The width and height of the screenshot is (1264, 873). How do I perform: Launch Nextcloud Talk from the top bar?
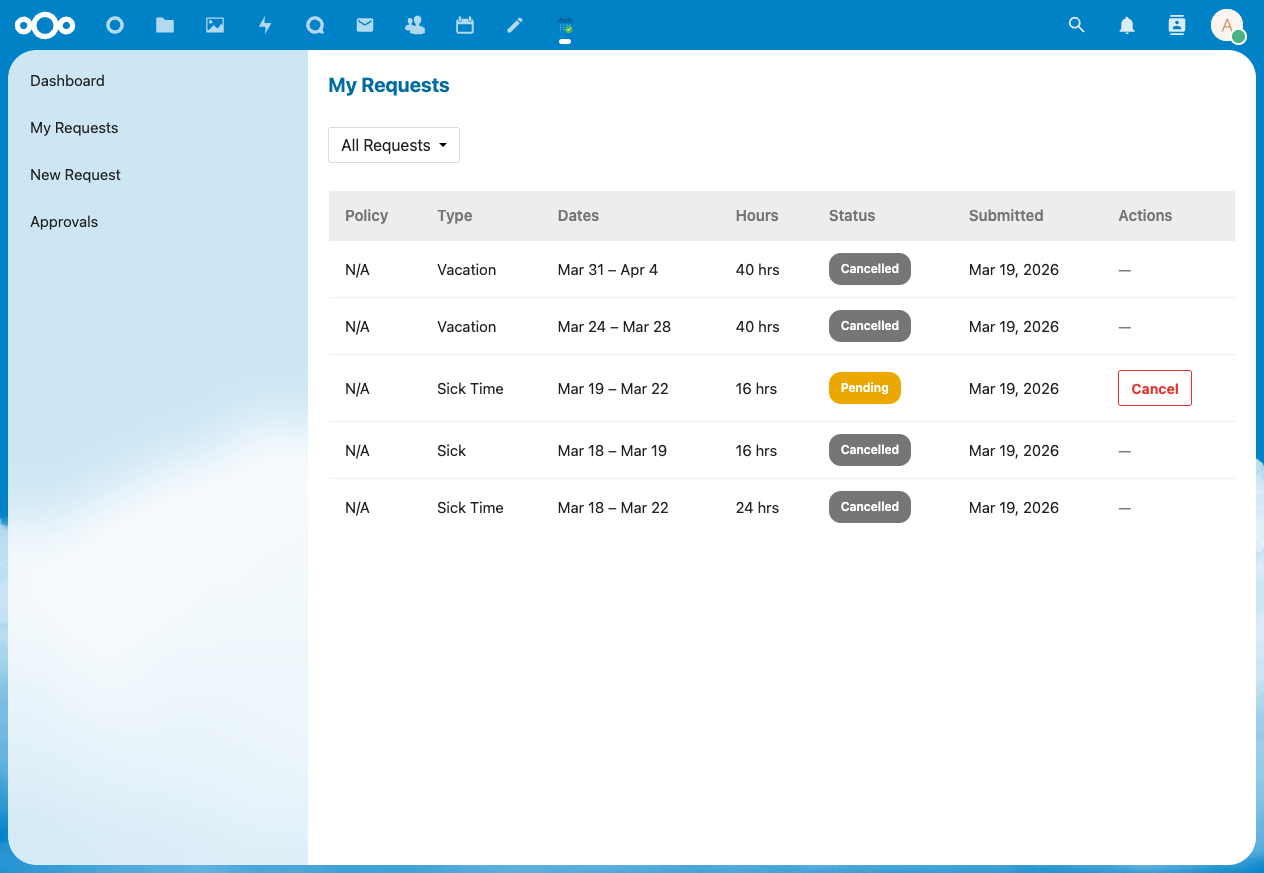(x=315, y=25)
